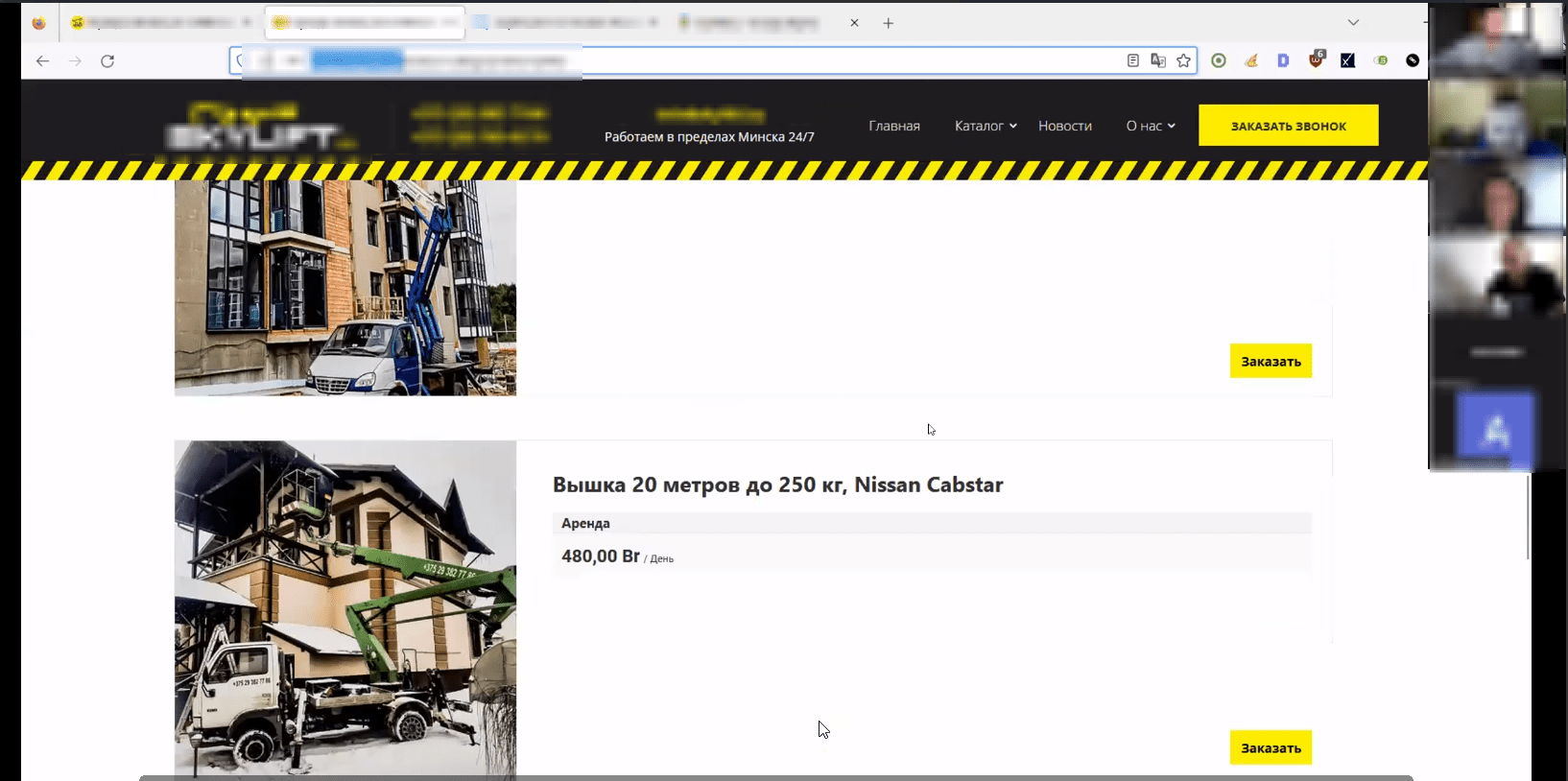Click the vertical scrollbar beside the page
The width and height of the screenshot is (1568, 781).
[x=1528, y=516]
